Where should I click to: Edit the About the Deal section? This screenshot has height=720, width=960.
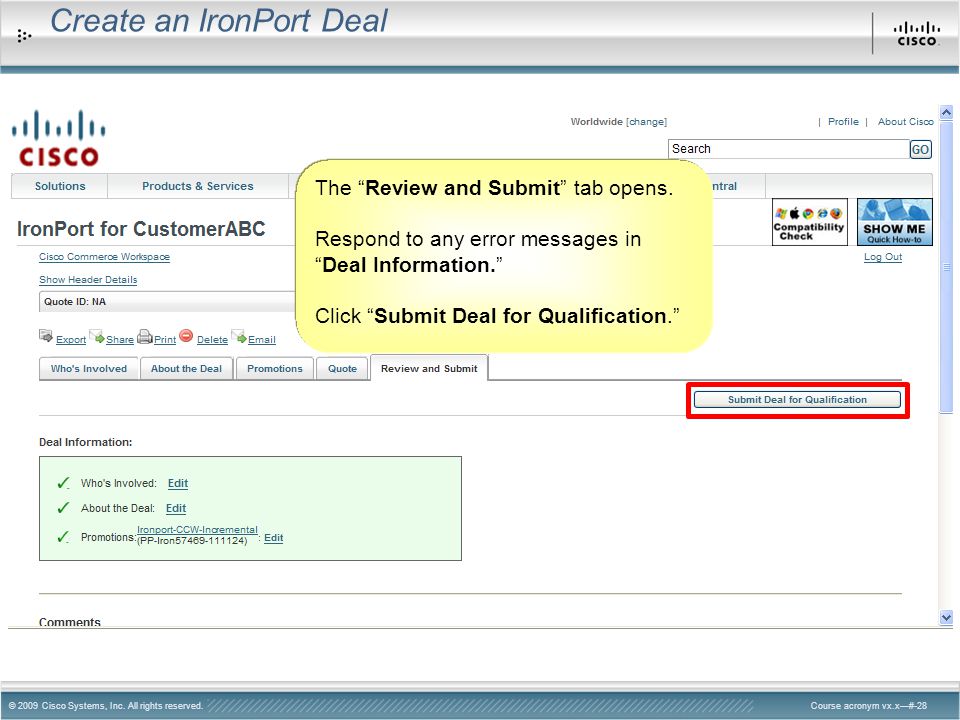[176, 508]
